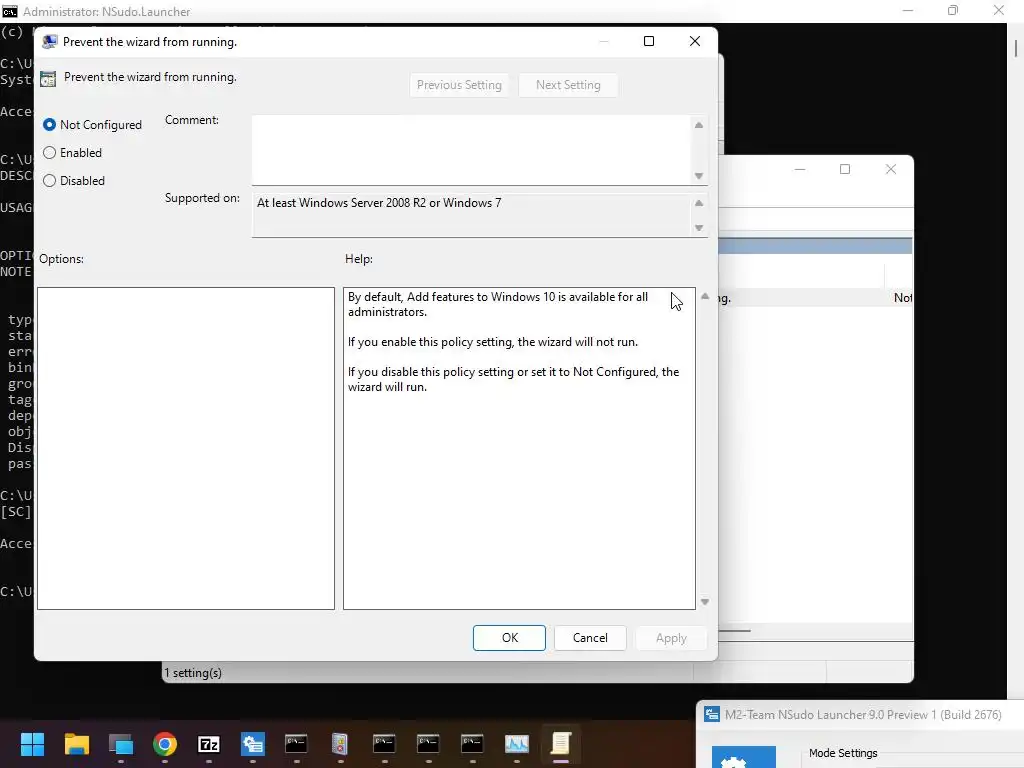The height and width of the screenshot is (768, 1024).
Task: Close the background Group Policy window
Action: point(890,169)
